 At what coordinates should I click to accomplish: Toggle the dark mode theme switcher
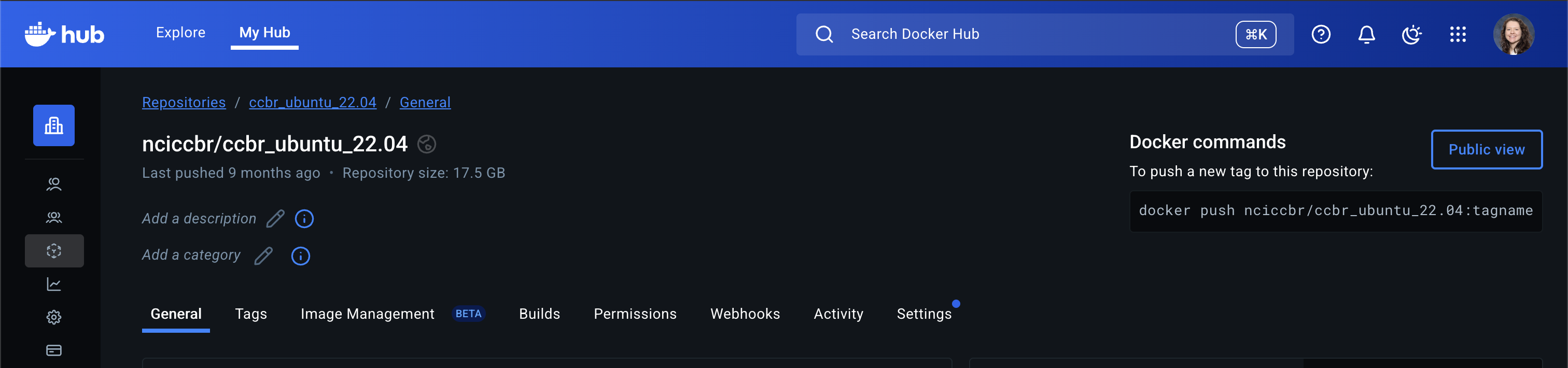1411,34
